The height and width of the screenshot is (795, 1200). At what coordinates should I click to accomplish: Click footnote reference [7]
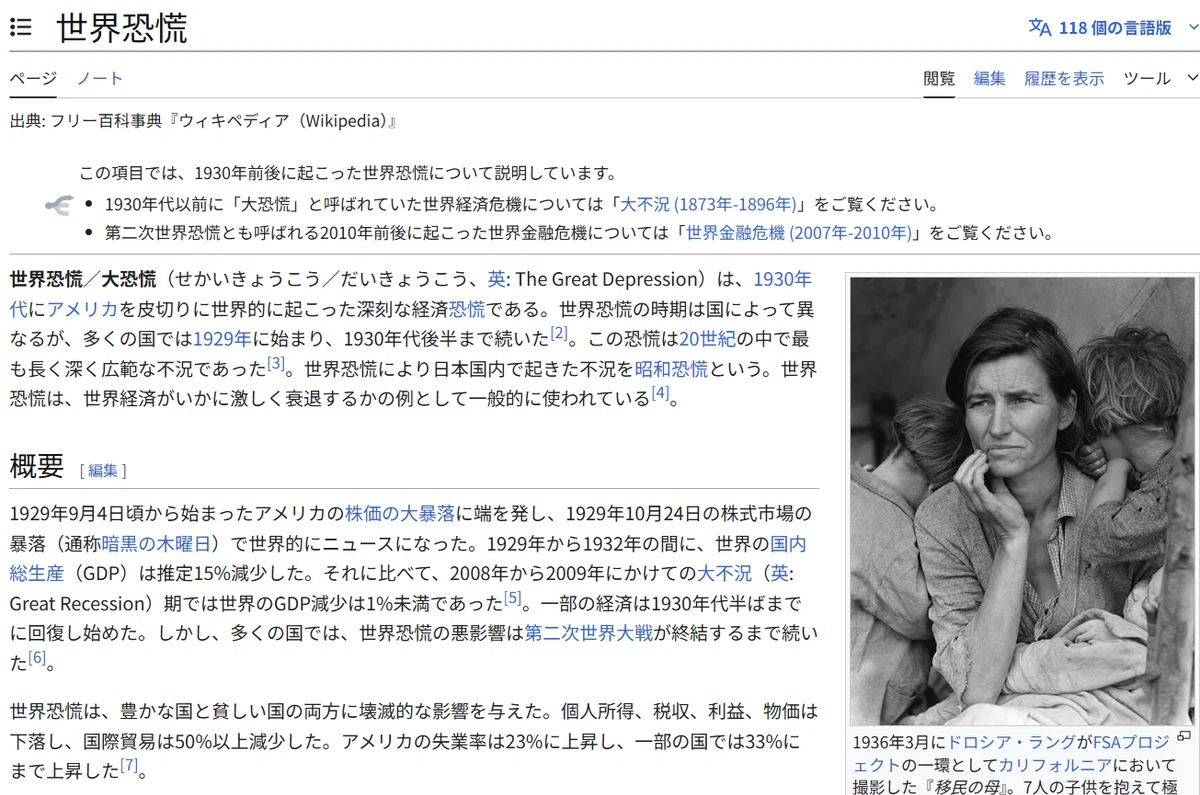point(129,766)
